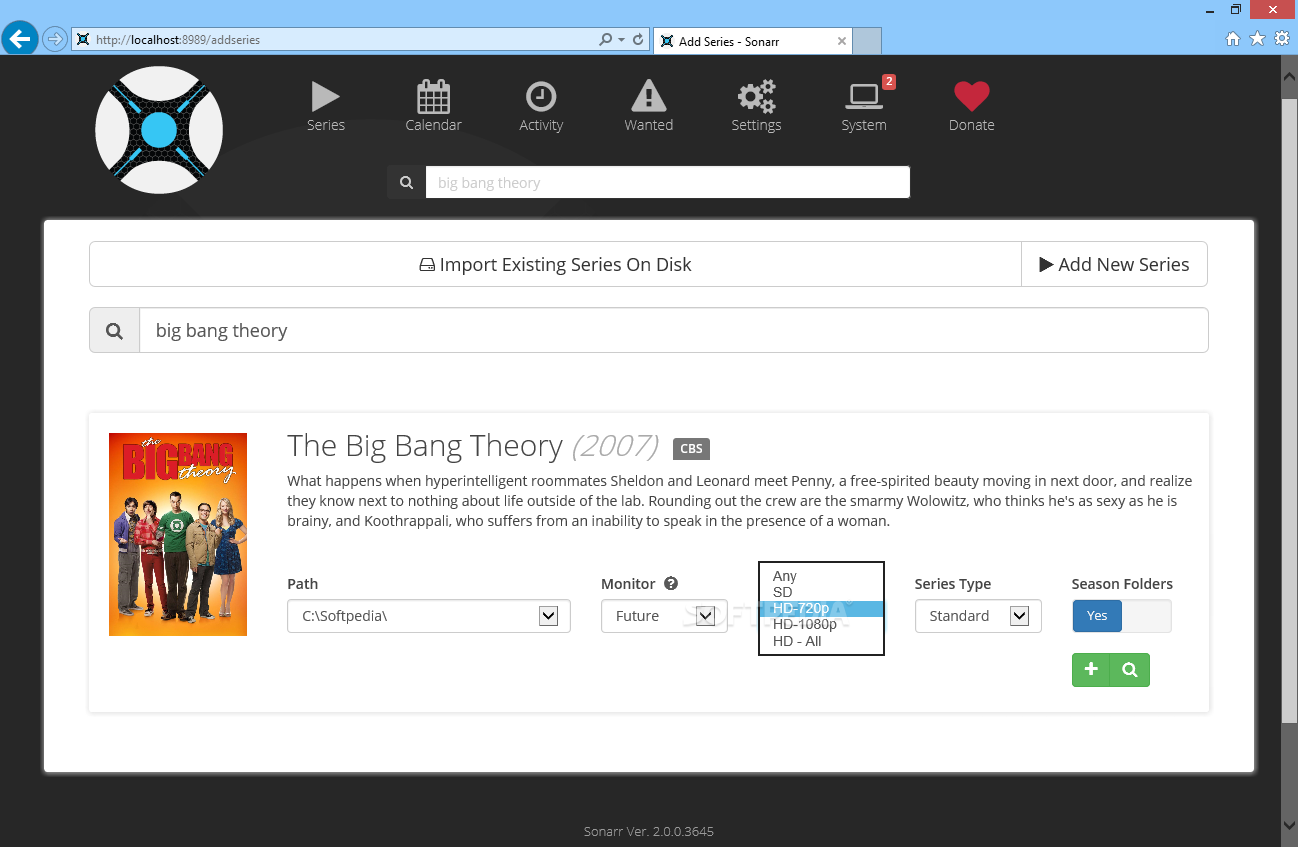Click the CBS network label
Viewport: 1298px width, 847px height.
coord(691,449)
